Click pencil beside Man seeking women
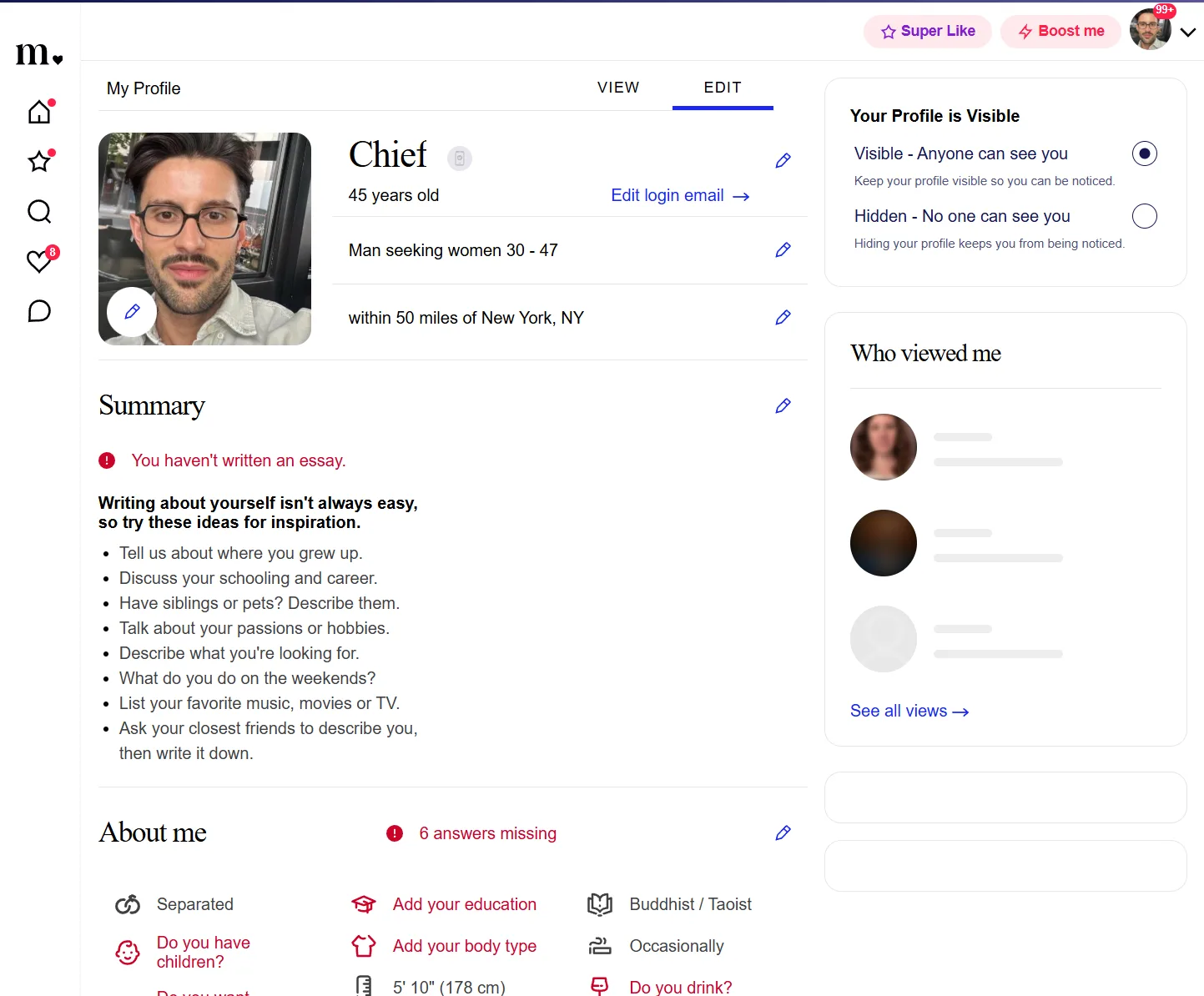Viewport: 1204px width, 996px height. 783,250
